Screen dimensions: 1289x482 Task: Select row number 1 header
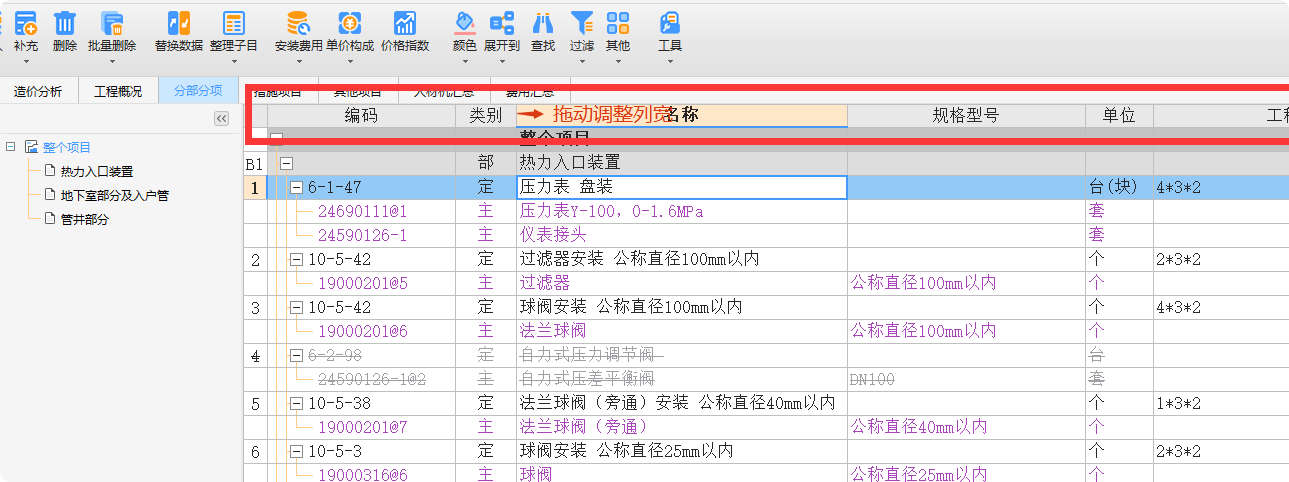(x=255, y=187)
